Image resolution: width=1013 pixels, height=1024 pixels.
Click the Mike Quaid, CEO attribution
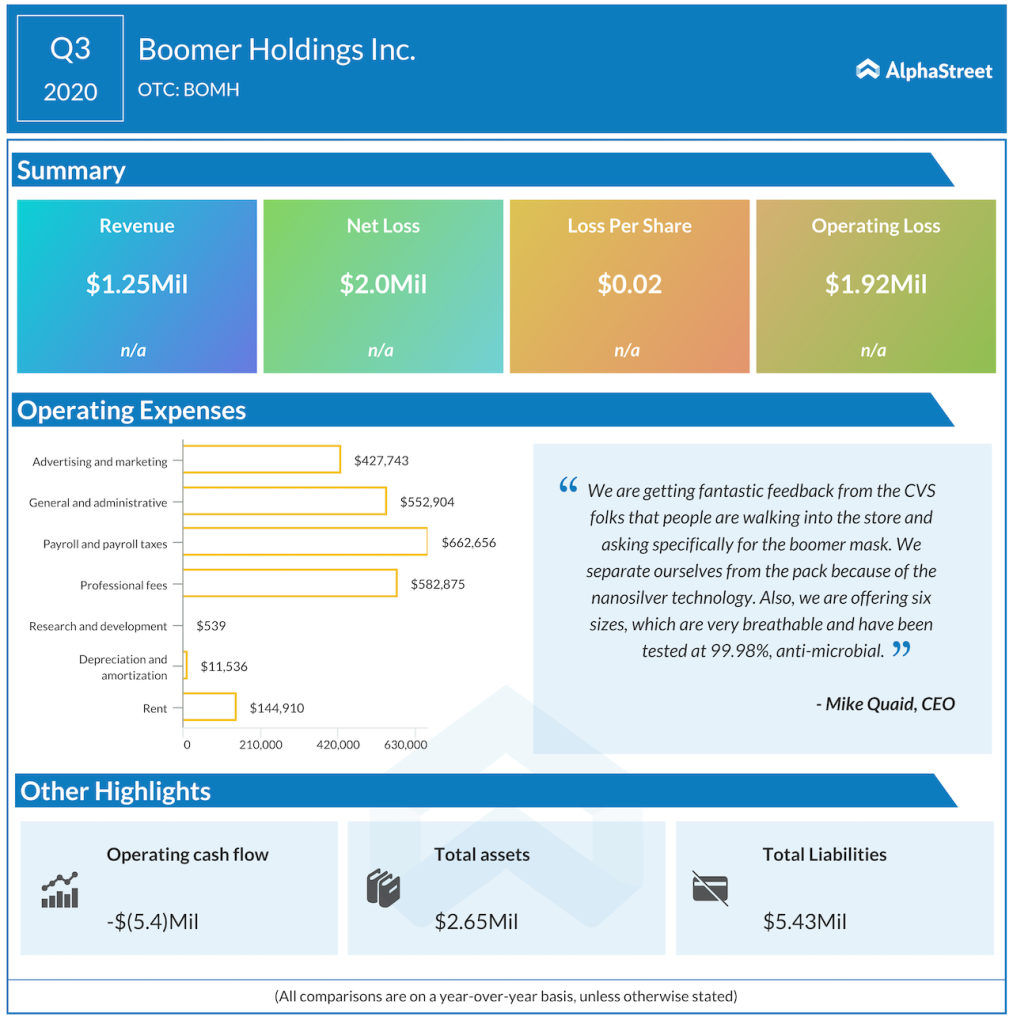point(885,704)
